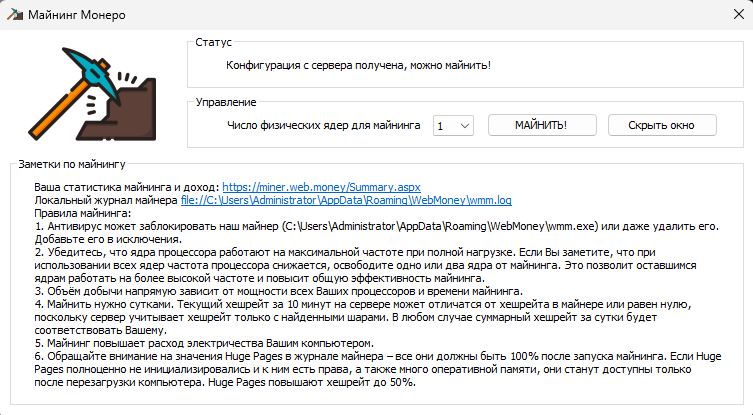Click the pickaxe mining logo image

click(92, 92)
